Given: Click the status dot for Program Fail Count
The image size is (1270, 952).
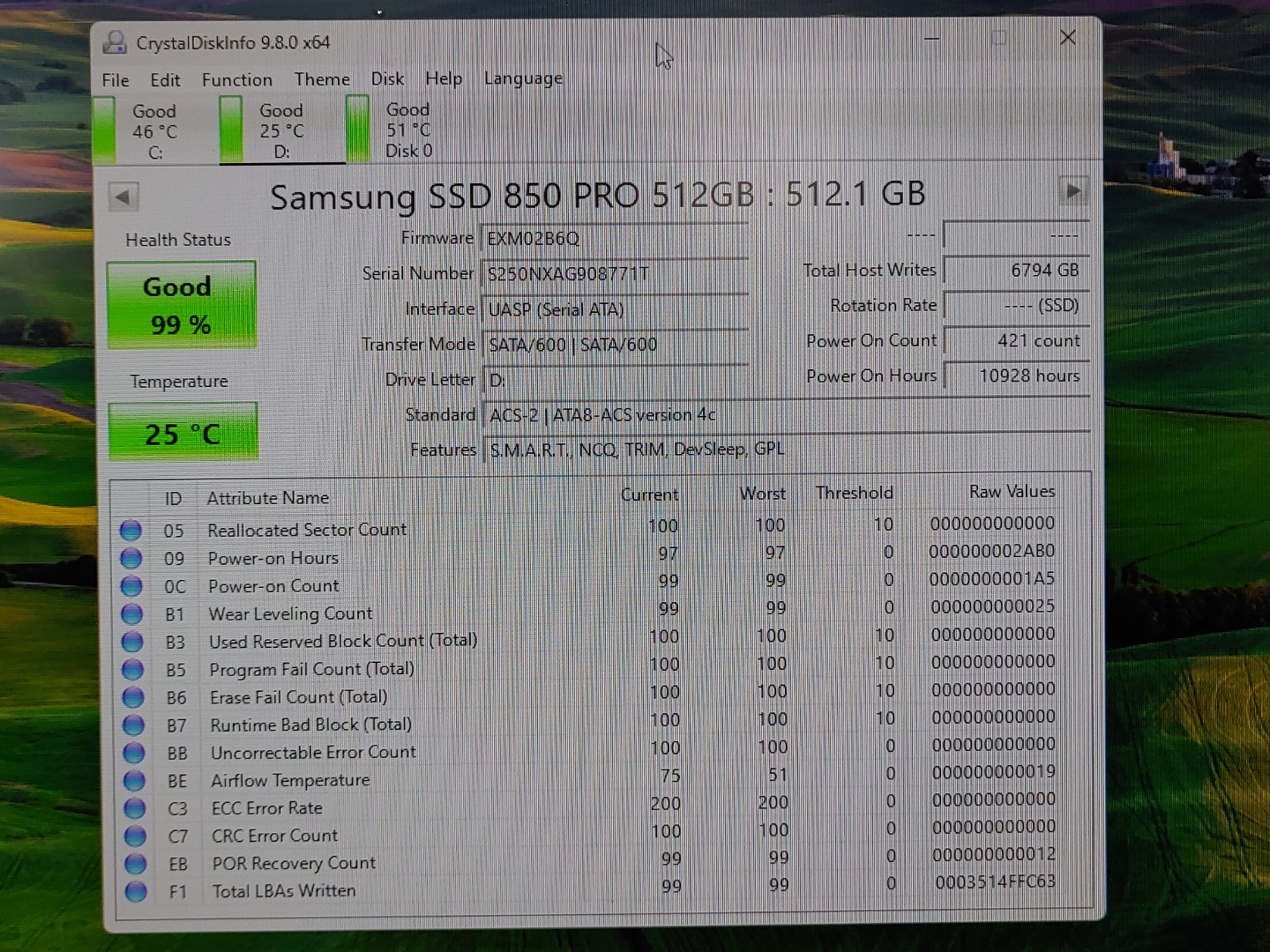Looking at the screenshot, I should (x=133, y=669).
